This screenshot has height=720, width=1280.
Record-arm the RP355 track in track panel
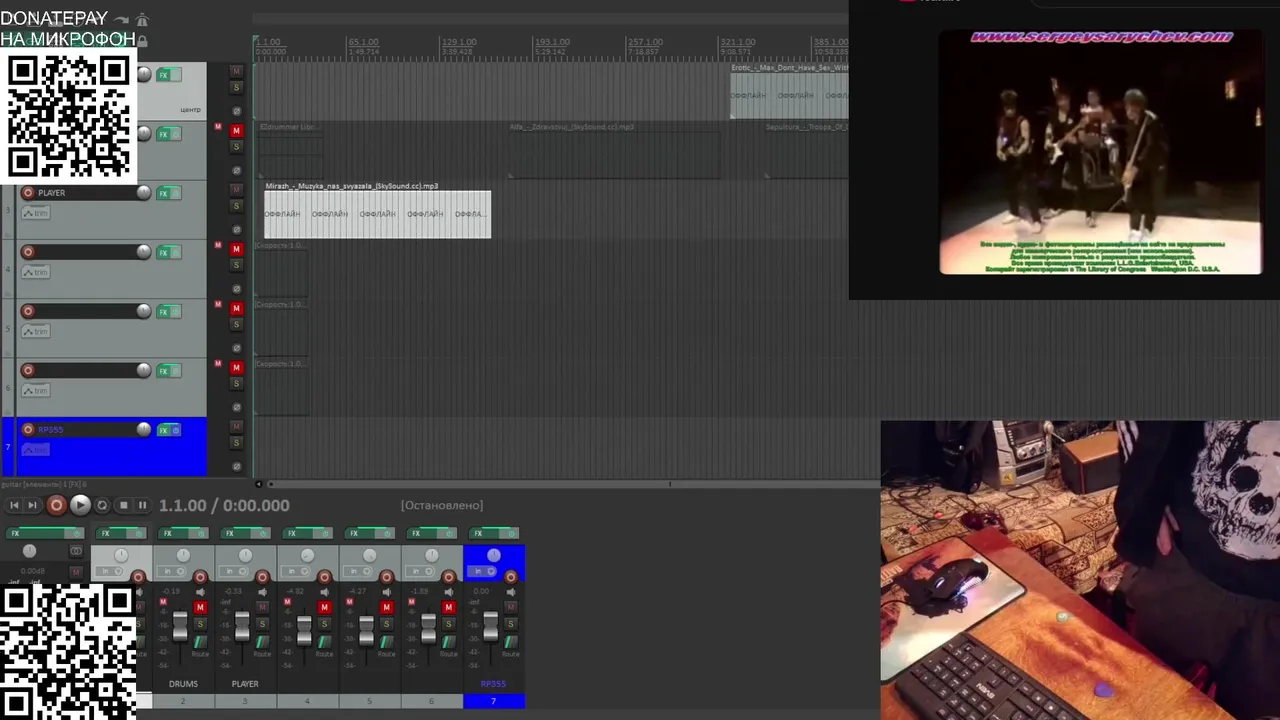click(28, 430)
